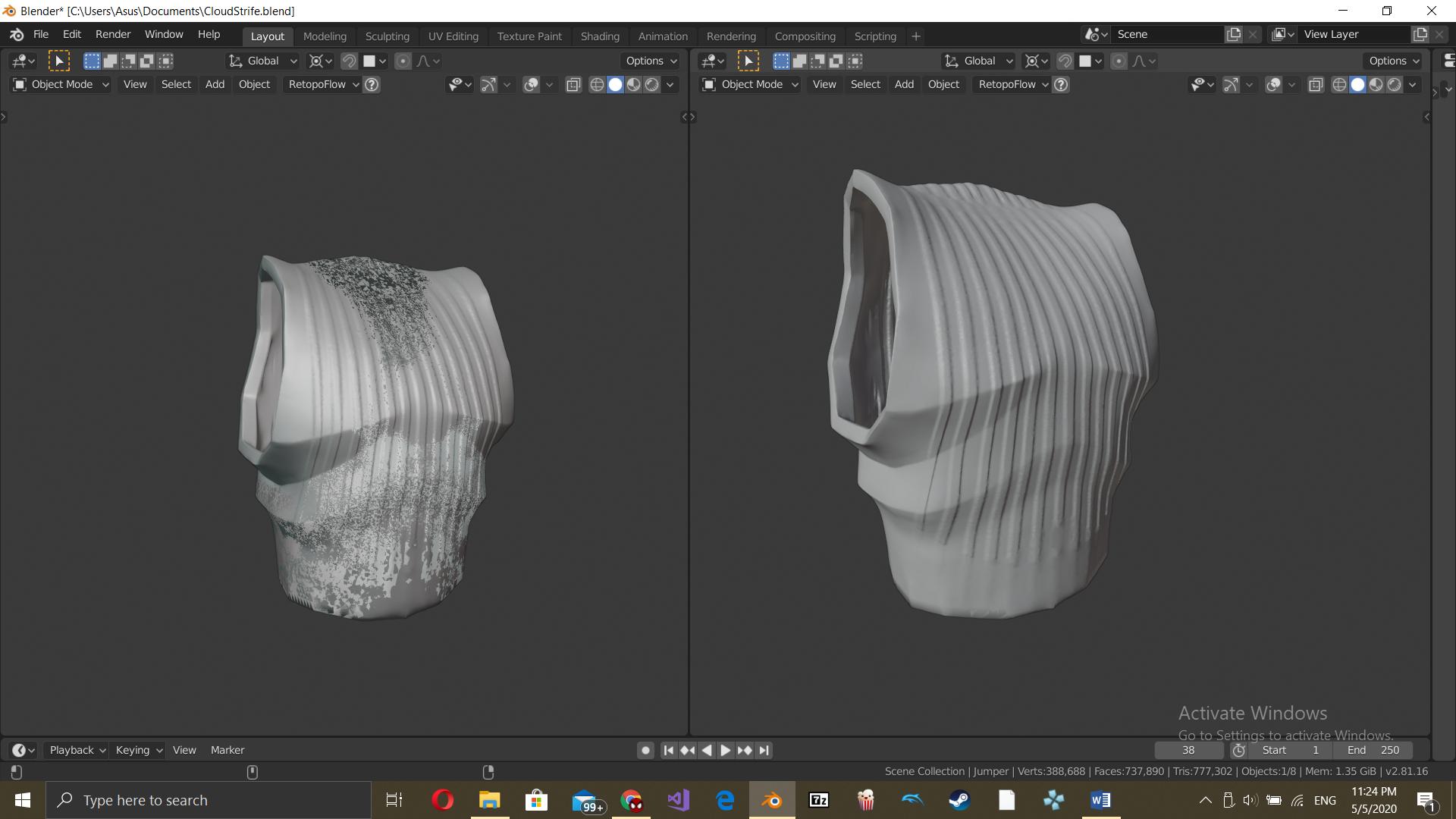Jump to the end frame of timeline

pyautogui.click(x=764, y=750)
